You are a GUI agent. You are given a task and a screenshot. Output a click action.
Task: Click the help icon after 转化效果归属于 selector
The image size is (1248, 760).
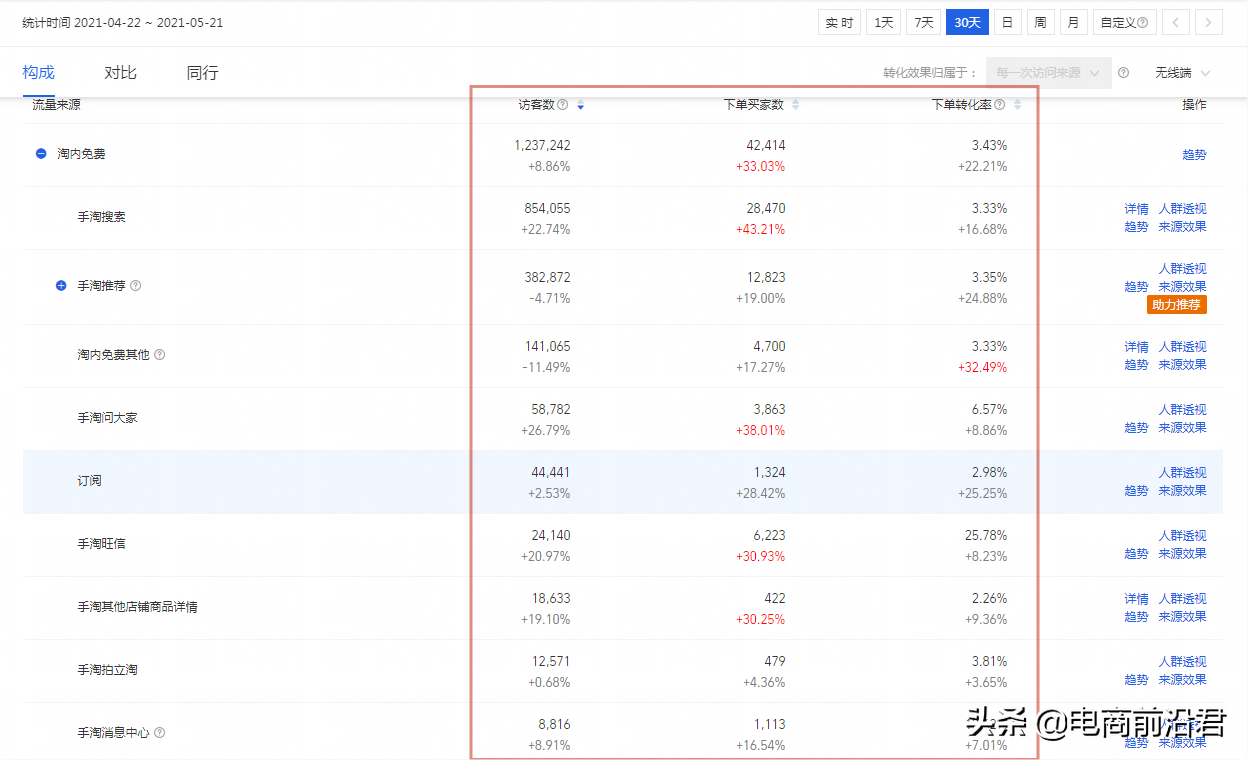click(1123, 72)
